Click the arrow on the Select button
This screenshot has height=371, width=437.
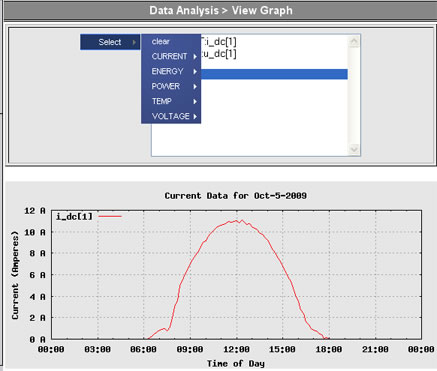(x=134, y=42)
